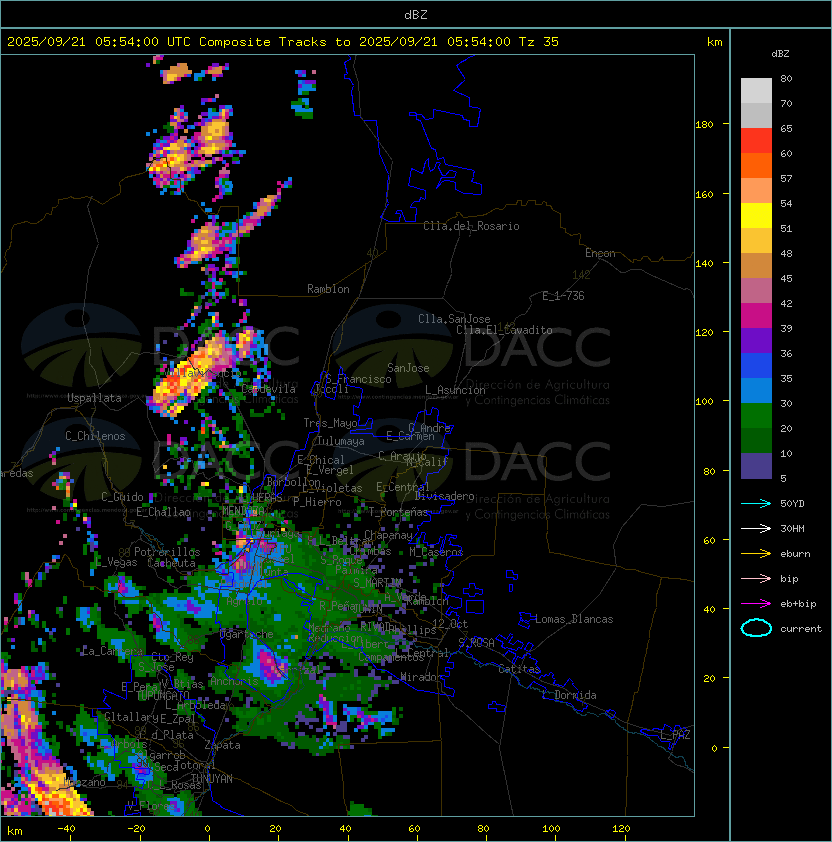The image size is (832, 842).
Task: Click the Tres_Mayo place label
Action: [x=330, y=423]
